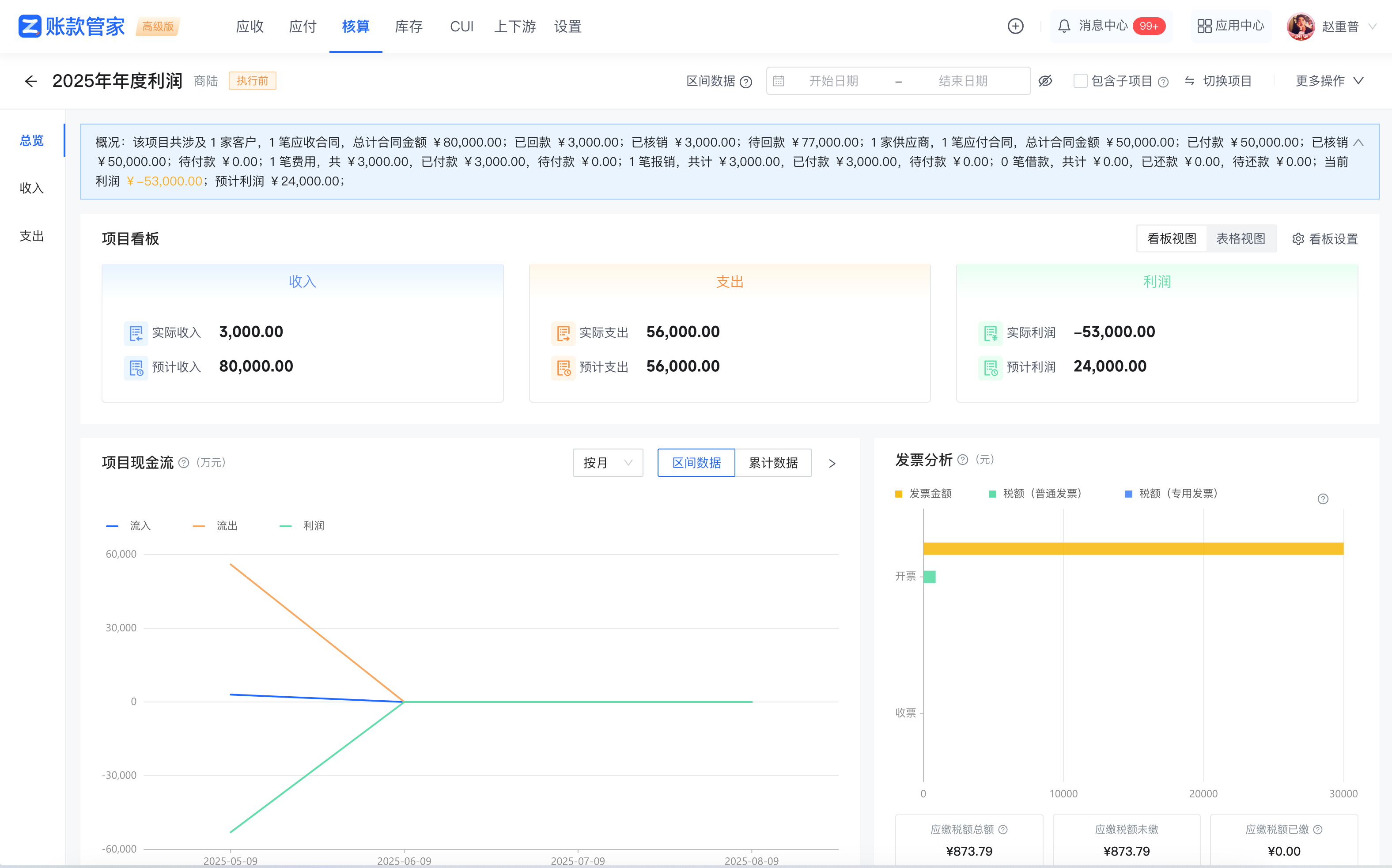Screen dimensions: 1392x868
Task: Click help icon beside 项目现金流
Action: coord(184,463)
